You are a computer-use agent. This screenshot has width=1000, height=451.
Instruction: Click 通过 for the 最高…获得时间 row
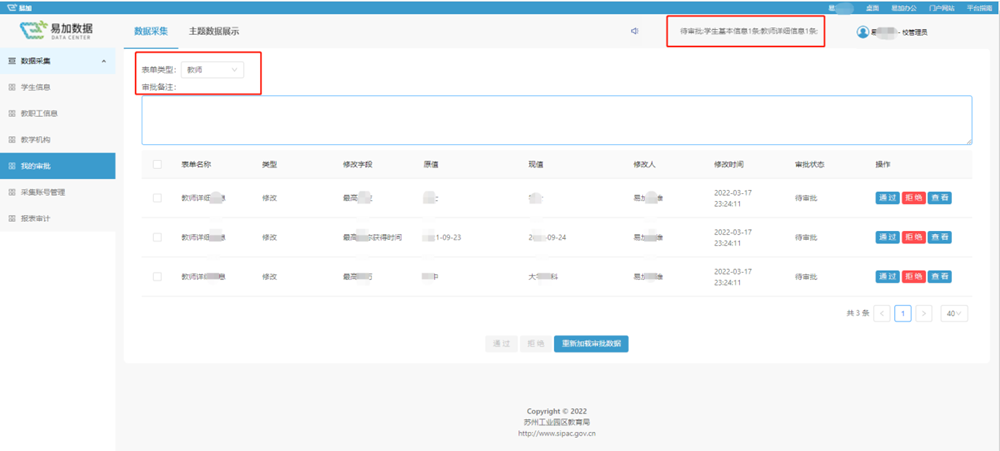[887, 237]
